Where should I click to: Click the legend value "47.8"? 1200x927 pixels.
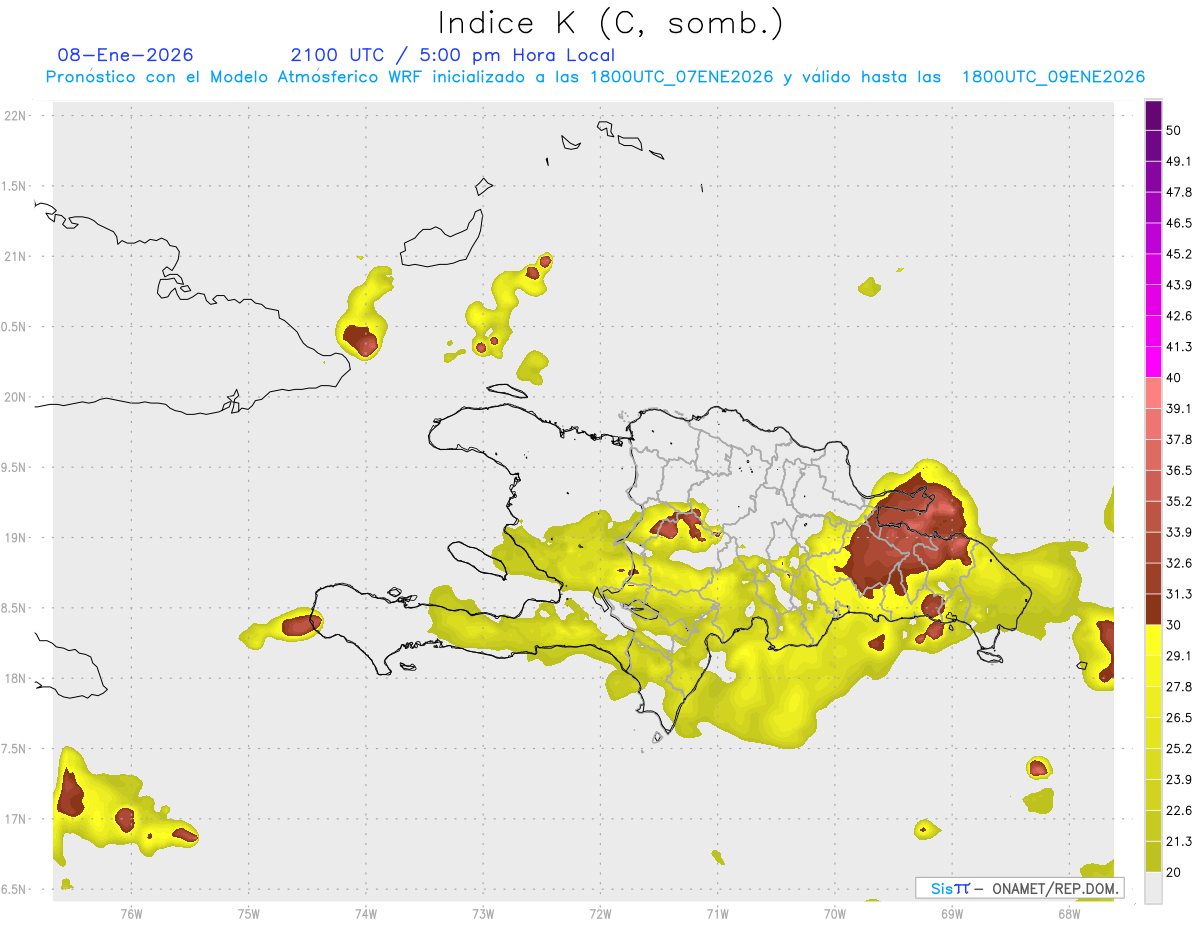1179,192
